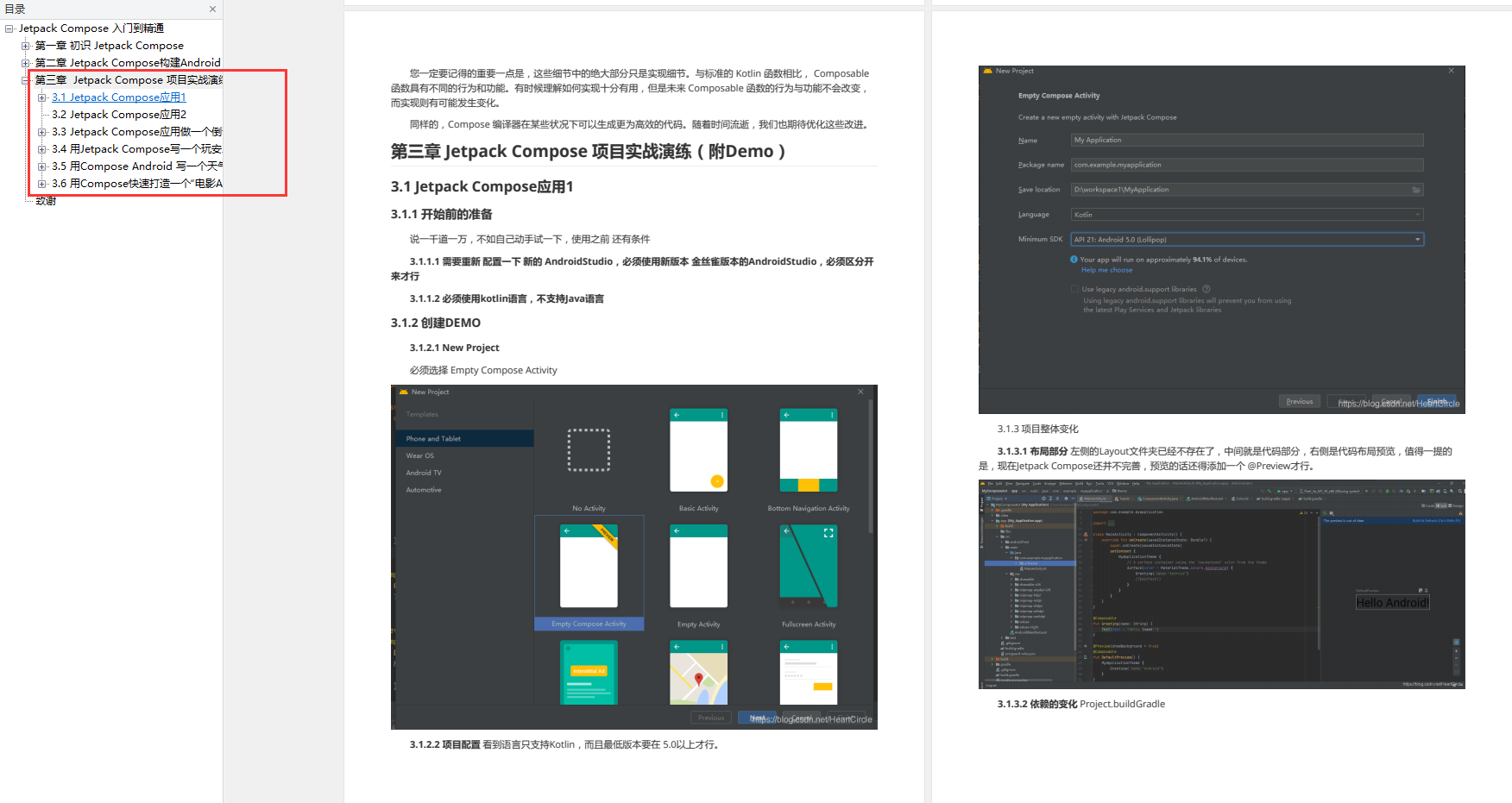Open 3.5 用Compose Android 写一个天气 entry
1512x803 pixels.
click(x=136, y=166)
